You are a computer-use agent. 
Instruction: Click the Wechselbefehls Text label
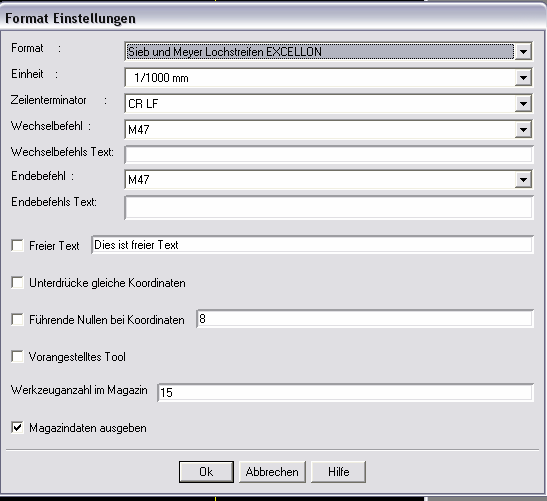coord(62,152)
